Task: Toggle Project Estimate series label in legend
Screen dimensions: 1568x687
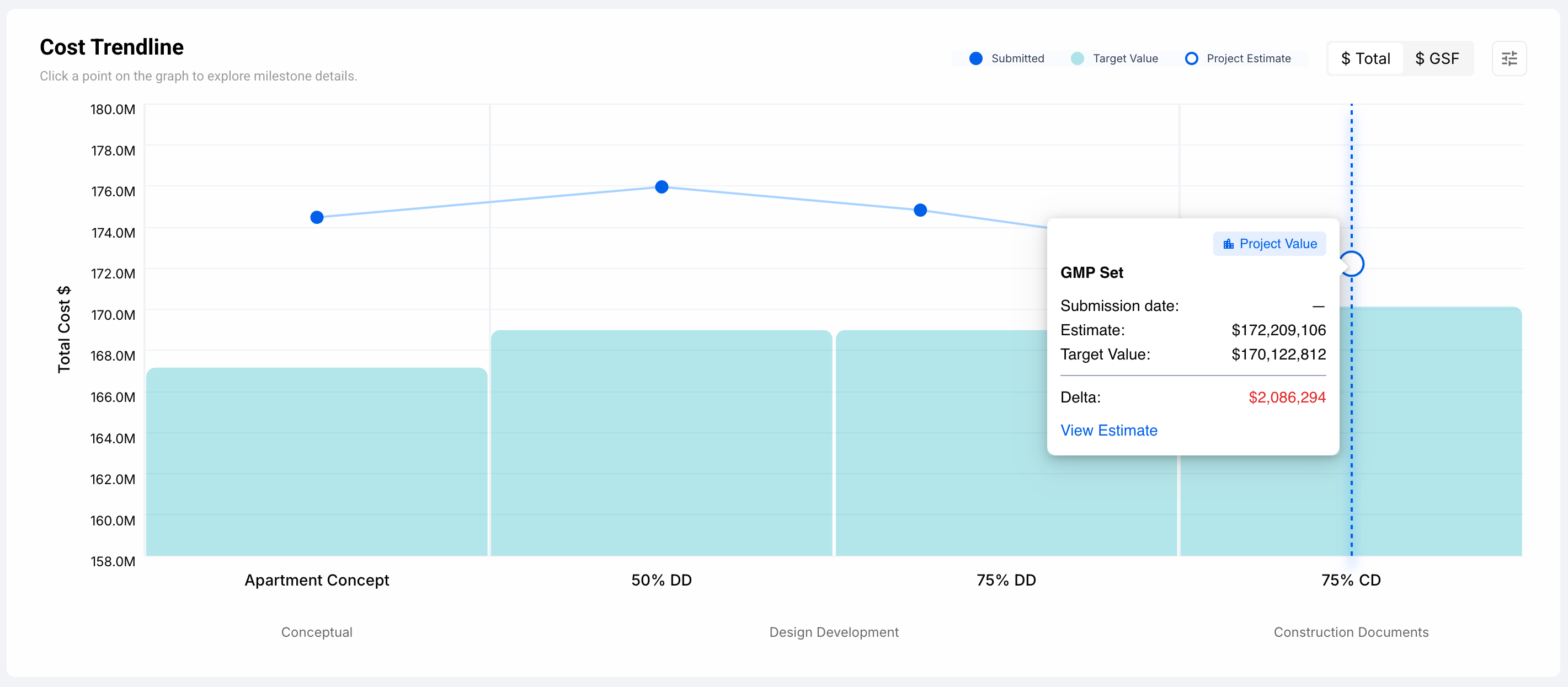Action: 1248,58
